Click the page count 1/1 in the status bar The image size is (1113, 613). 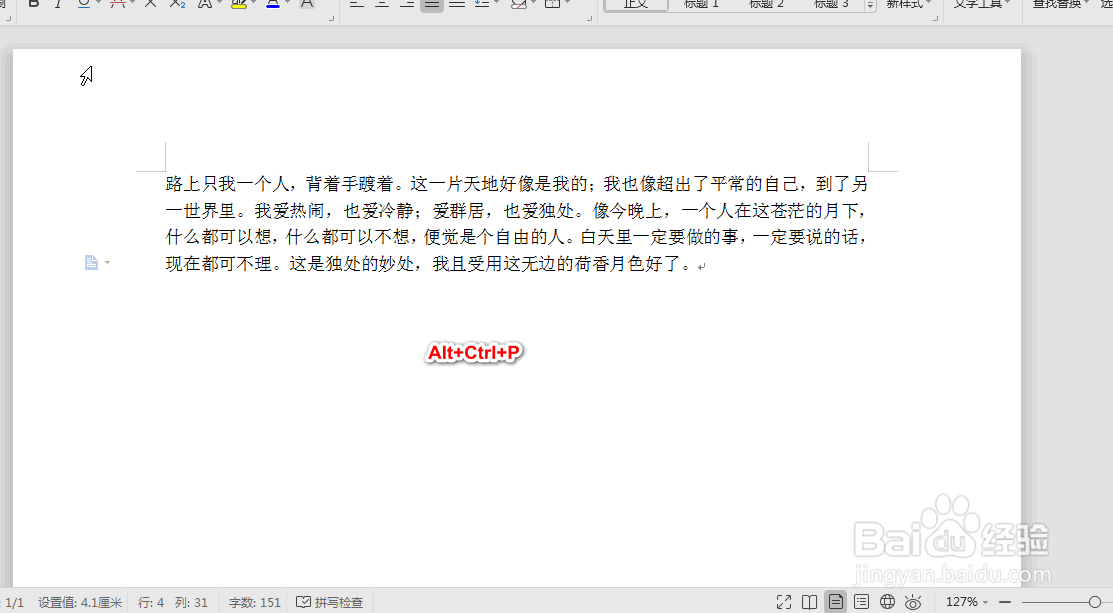click(x=15, y=602)
